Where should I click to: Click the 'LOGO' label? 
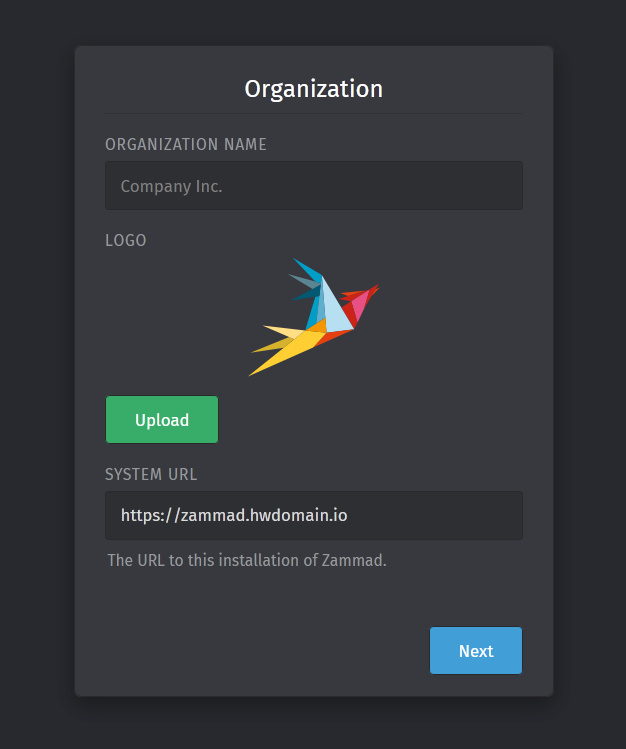pos(126,240)
